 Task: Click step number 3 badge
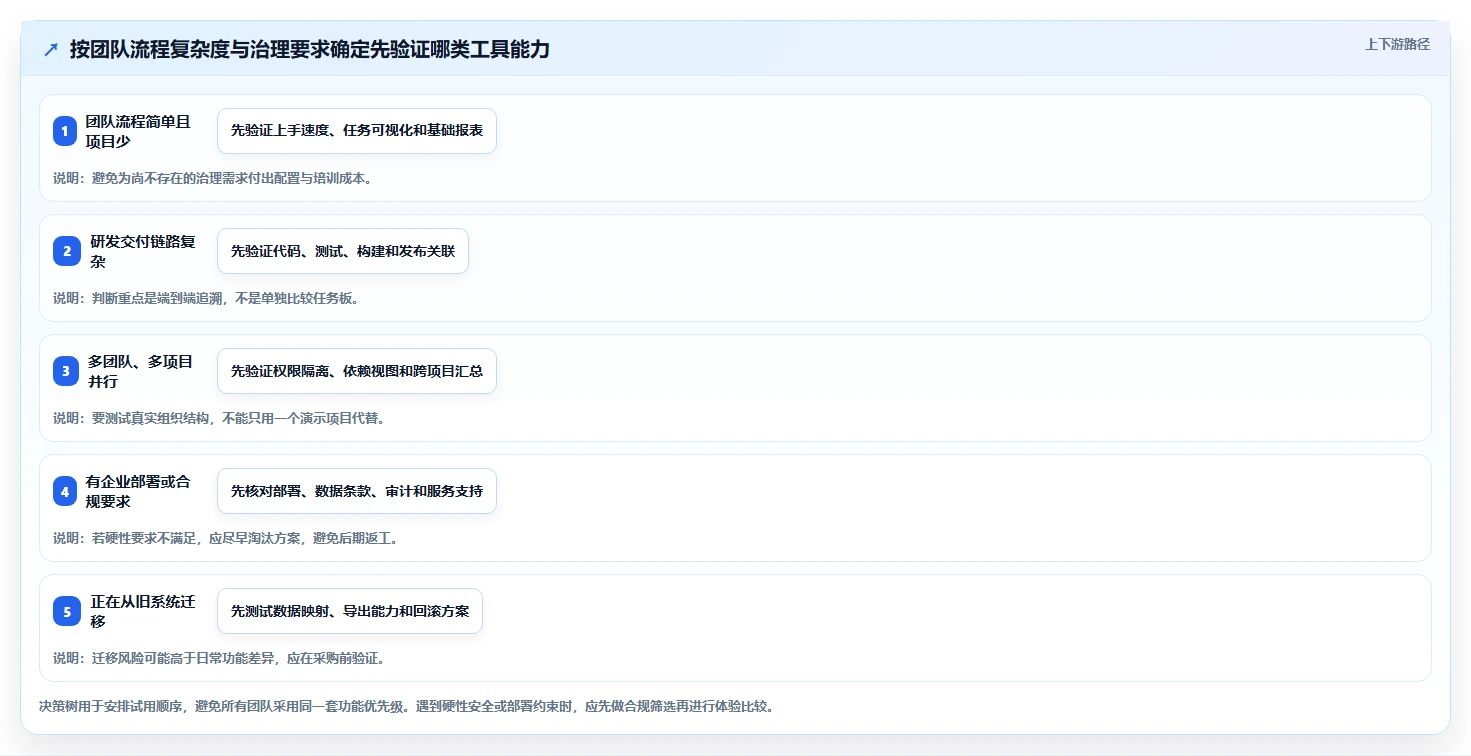66,371
